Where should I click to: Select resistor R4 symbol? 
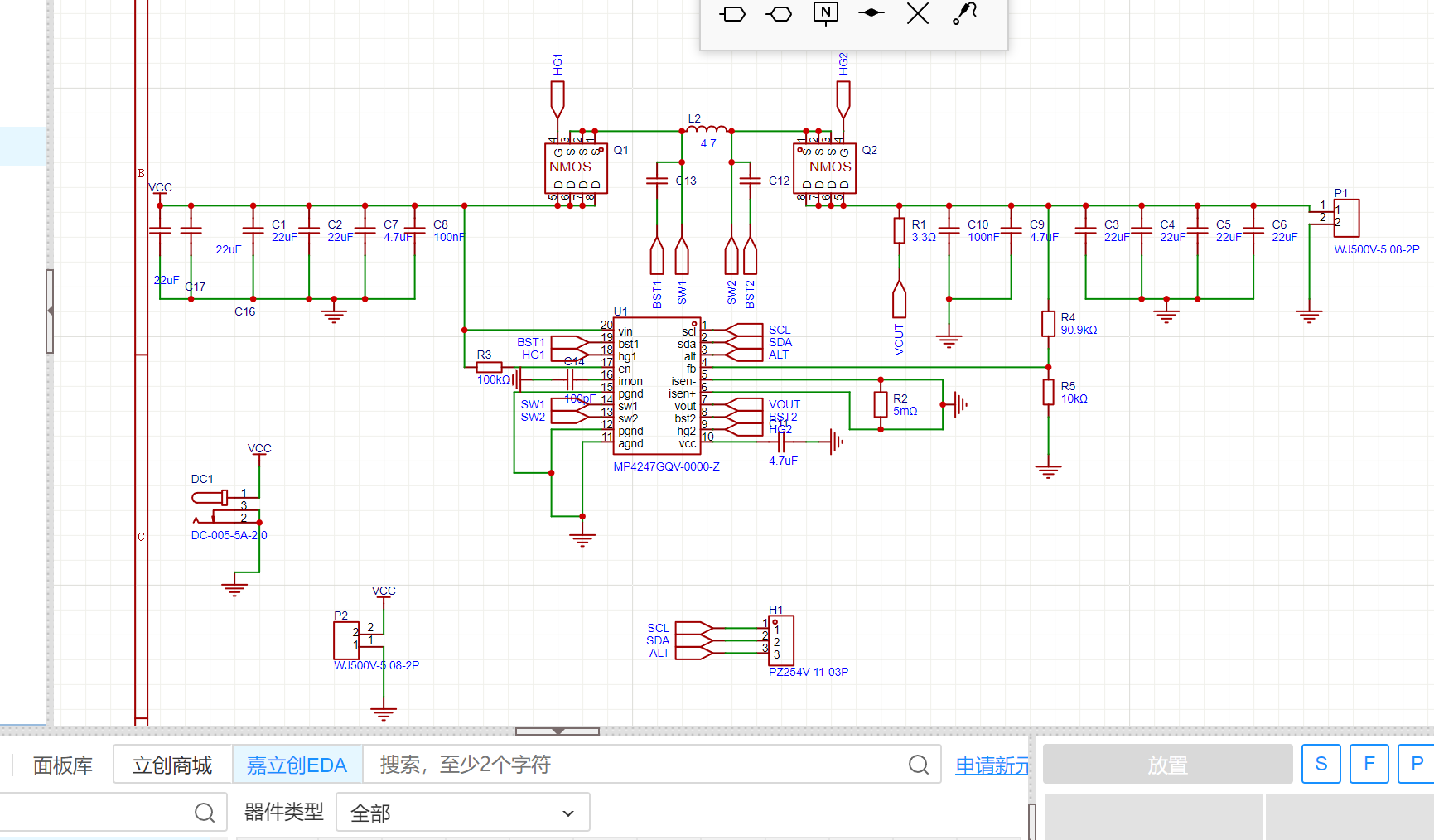1048,323
